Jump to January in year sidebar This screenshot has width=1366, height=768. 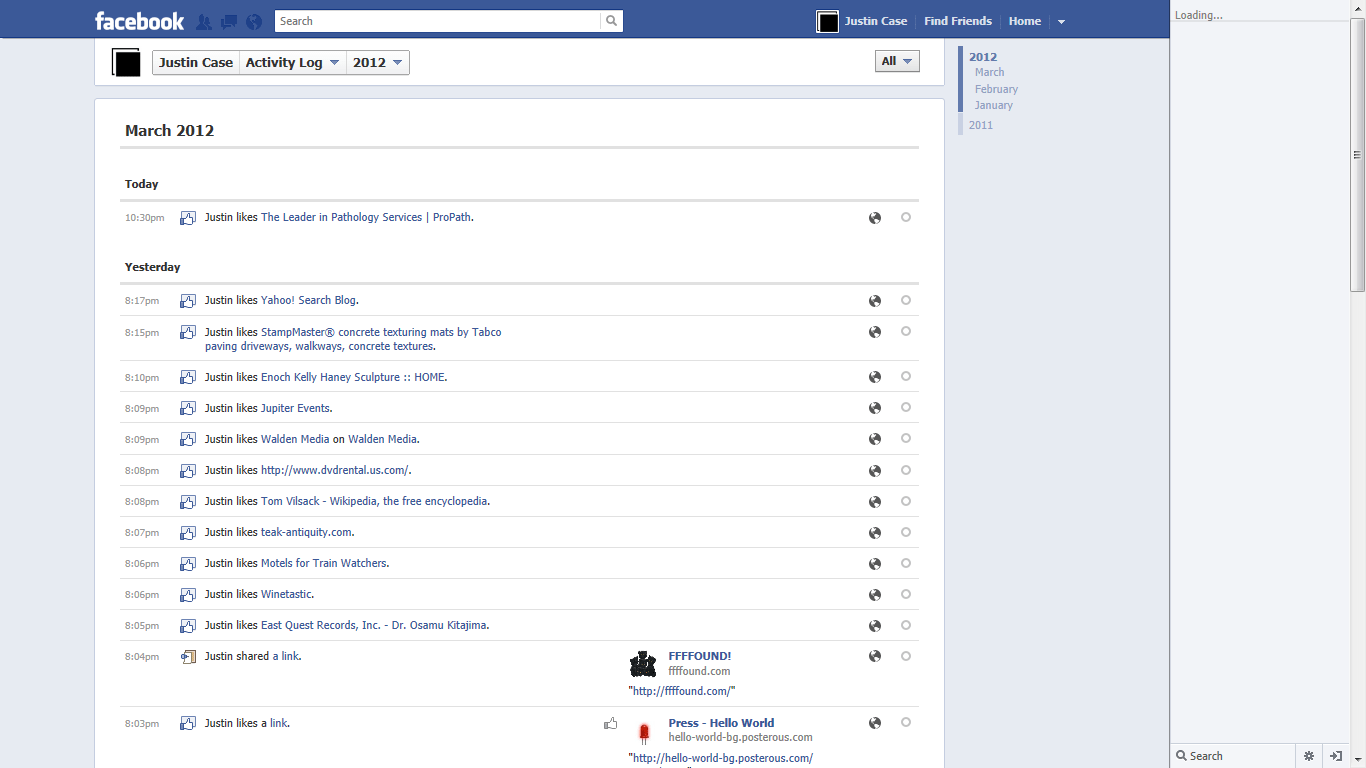coord(994,105)
